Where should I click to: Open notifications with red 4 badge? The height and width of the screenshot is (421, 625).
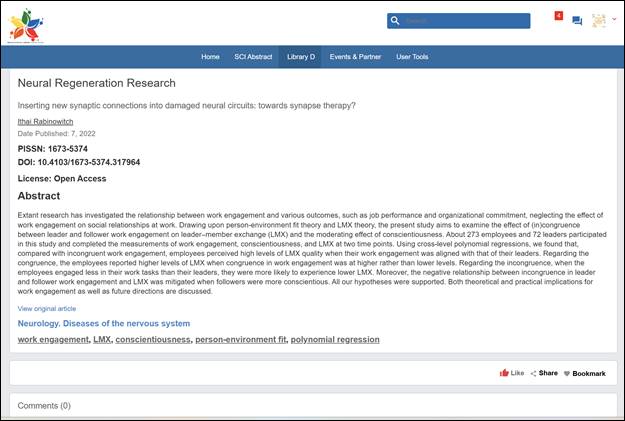pyautogui.click(x=557, y=17)
